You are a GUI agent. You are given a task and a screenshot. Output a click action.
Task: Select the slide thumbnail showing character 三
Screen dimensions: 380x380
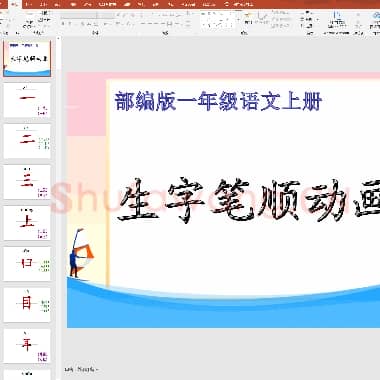coord(27,182)
